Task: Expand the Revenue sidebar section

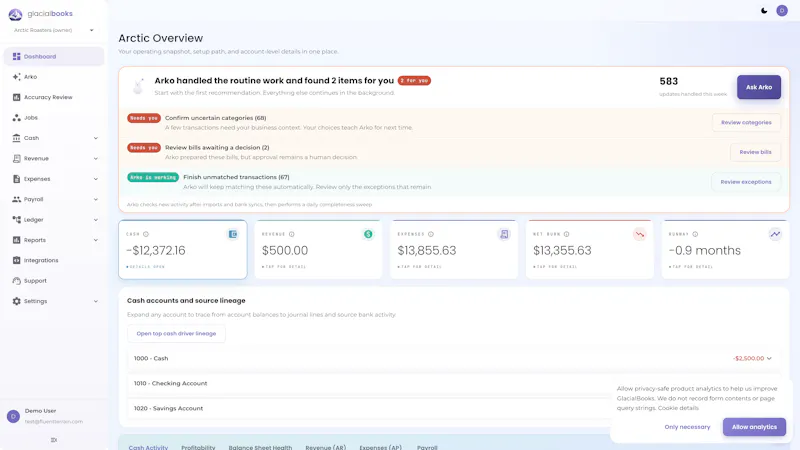Action: (95, 159)
